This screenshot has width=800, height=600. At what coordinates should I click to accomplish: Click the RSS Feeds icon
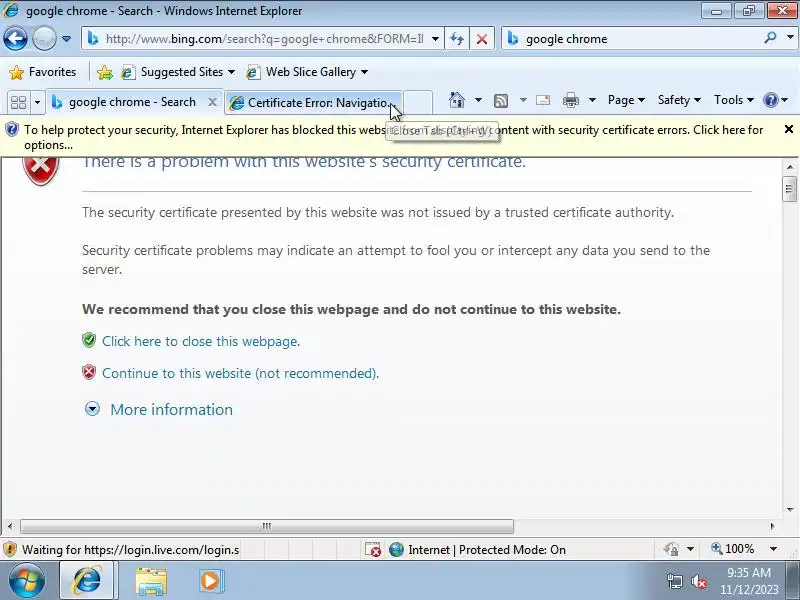tap(501, 101)
